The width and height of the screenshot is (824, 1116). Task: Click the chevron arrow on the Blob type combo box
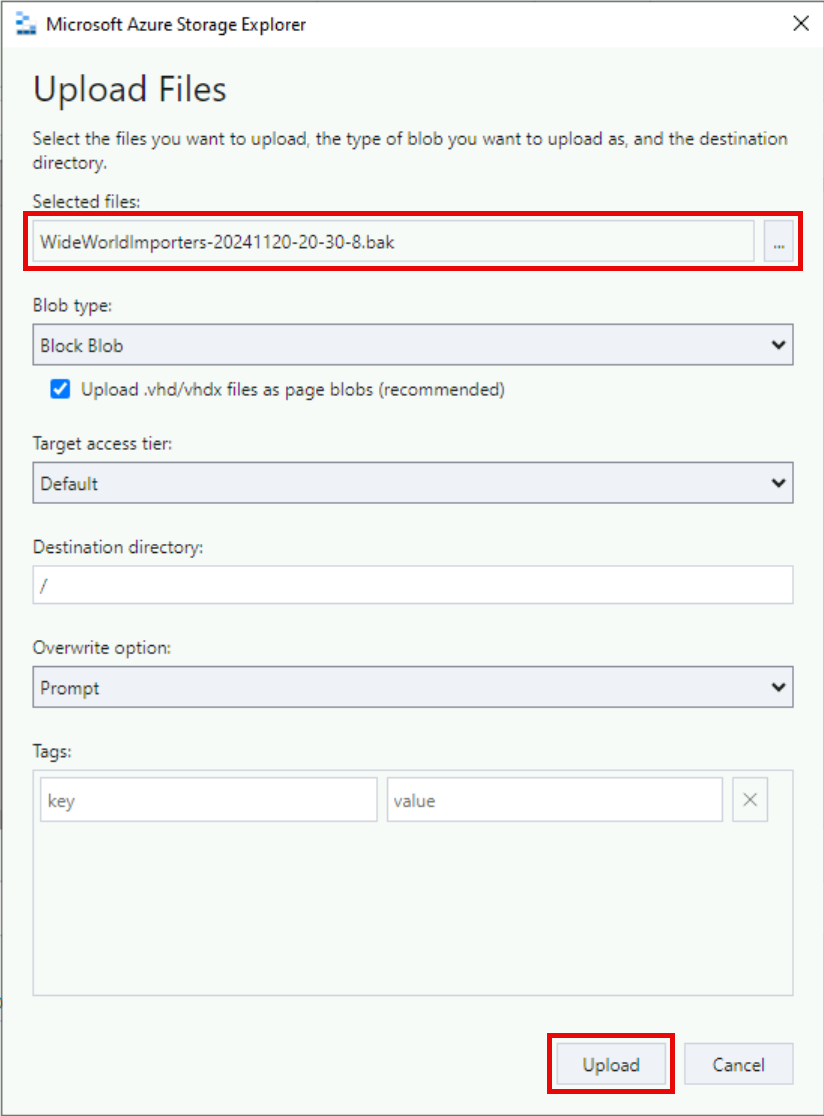779,345
